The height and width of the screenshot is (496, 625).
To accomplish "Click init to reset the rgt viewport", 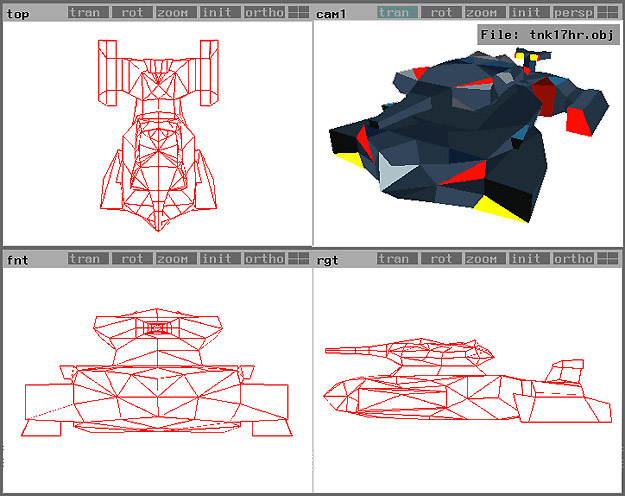I will (x=529, y=259).
